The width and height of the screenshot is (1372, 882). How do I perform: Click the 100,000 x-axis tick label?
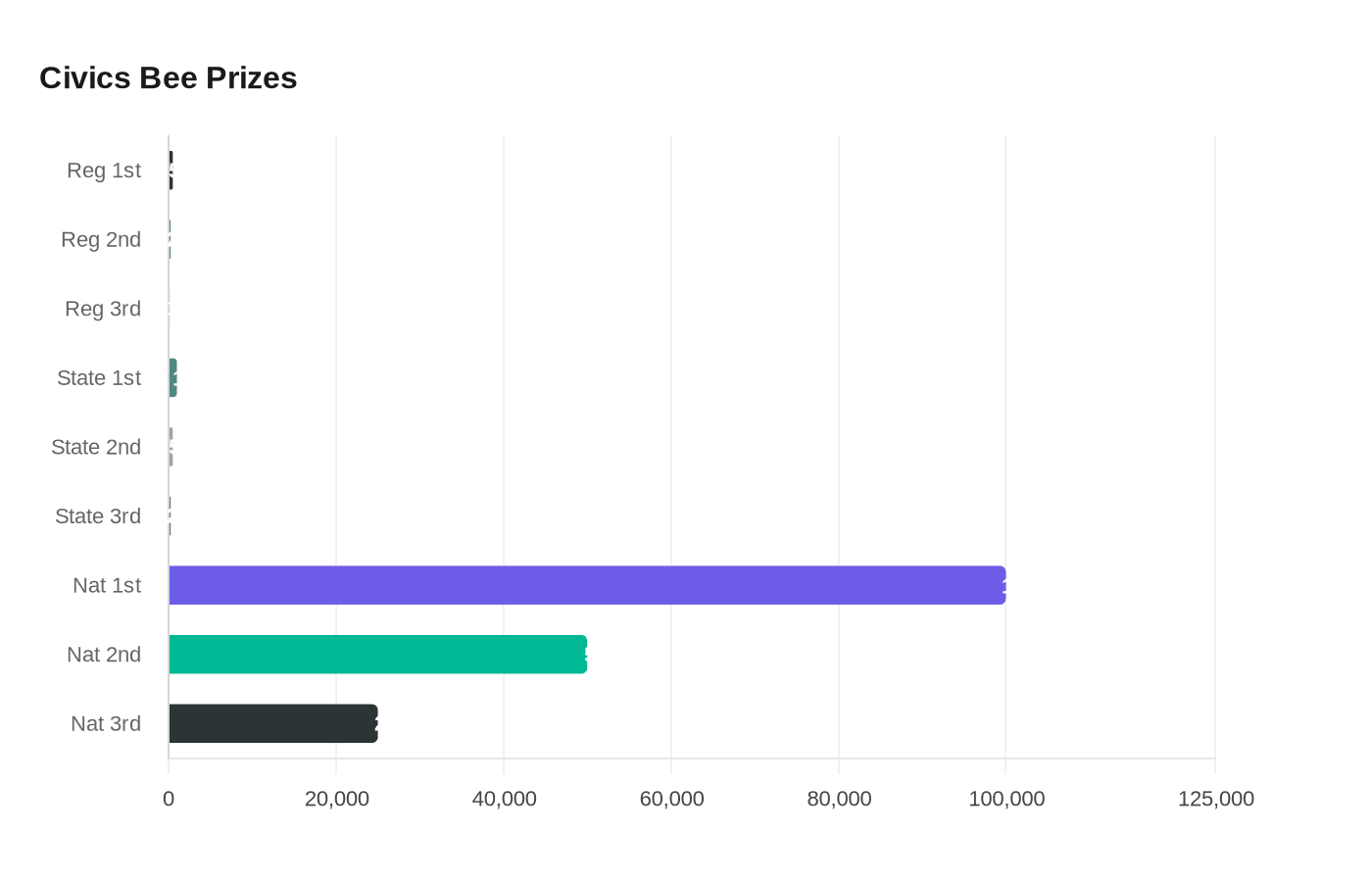[1006, 799]
